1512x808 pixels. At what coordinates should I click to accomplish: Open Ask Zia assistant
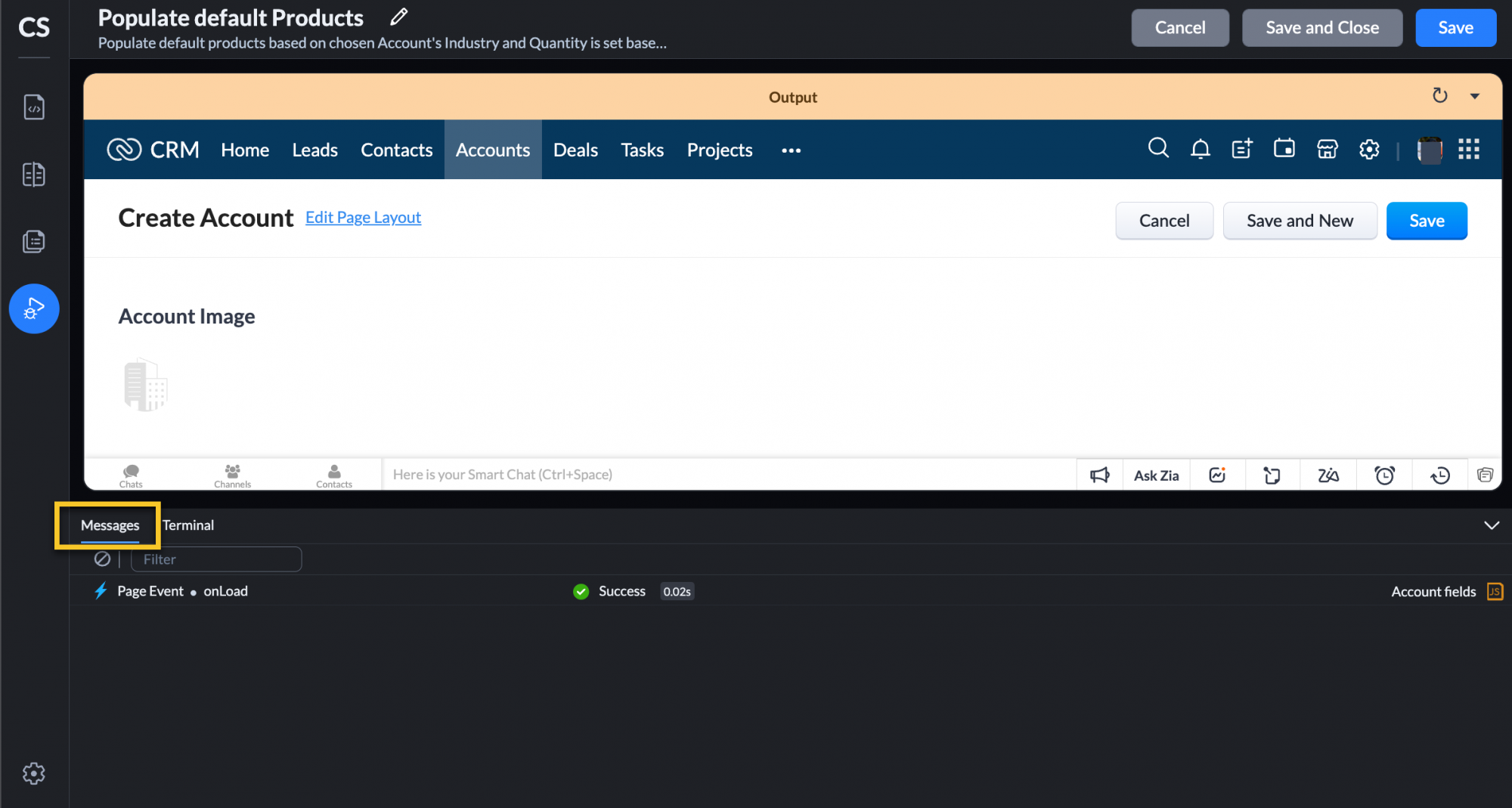(x=1156, y=475)
